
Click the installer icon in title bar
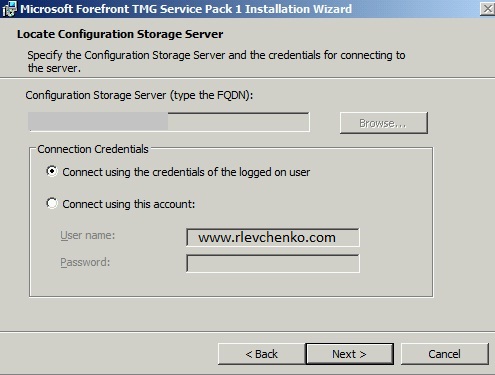point(9,9)
